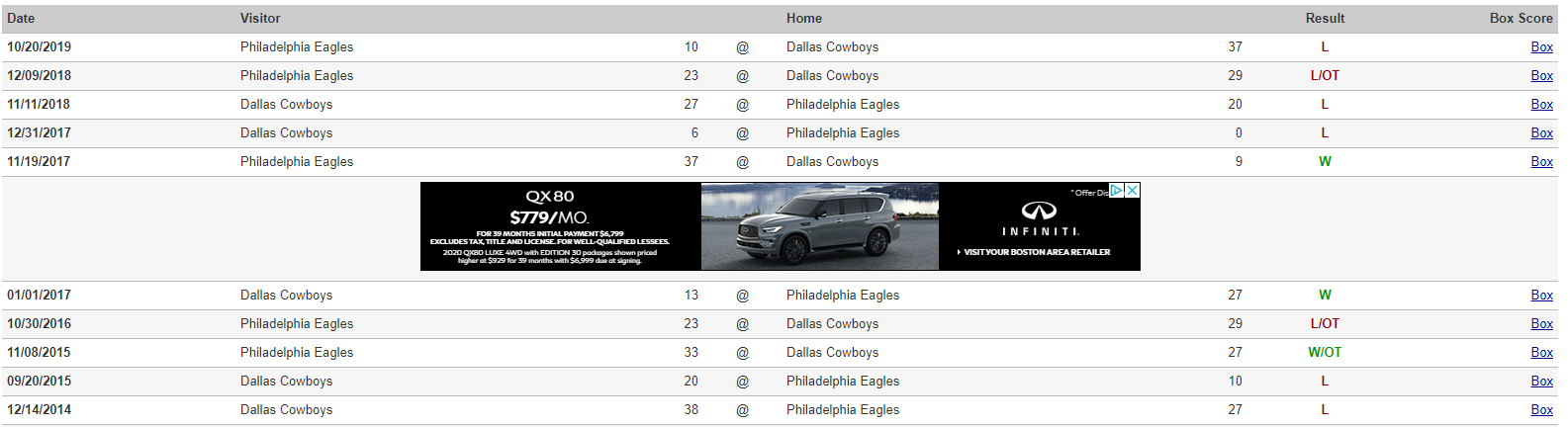
Task: Open the Box score link for 09/20/2015
Action: pyautogui.click(x=1541, y=381)
